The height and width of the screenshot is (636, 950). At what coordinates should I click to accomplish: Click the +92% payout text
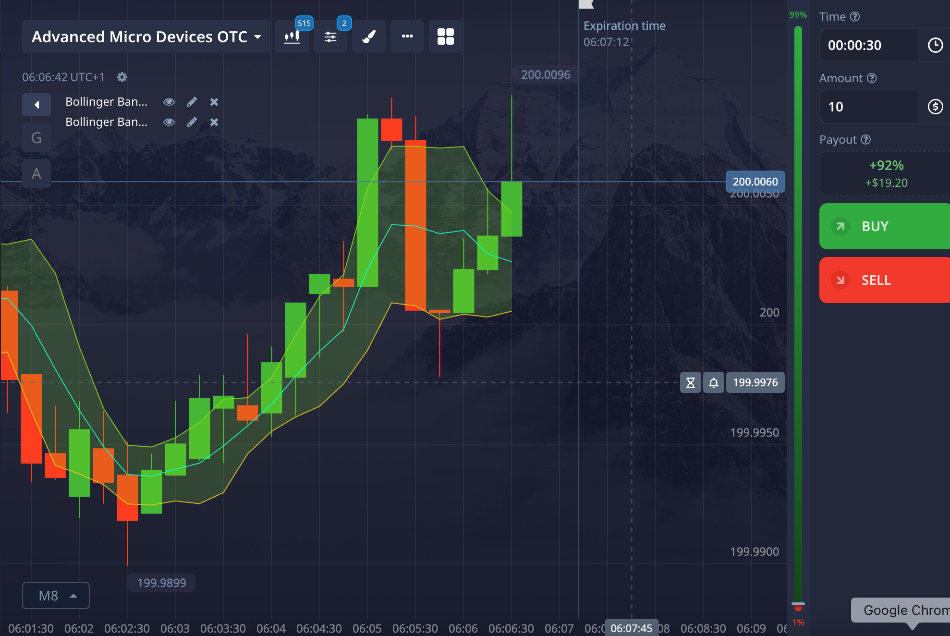[886, 165]
